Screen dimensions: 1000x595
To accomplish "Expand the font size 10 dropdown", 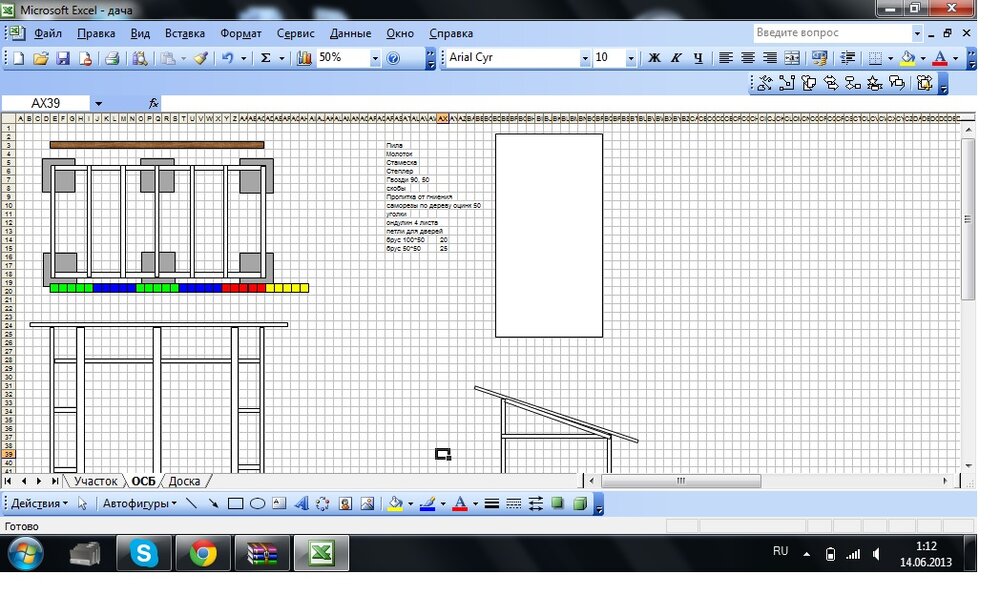I will pyautogui.click(x=631, y=58).
